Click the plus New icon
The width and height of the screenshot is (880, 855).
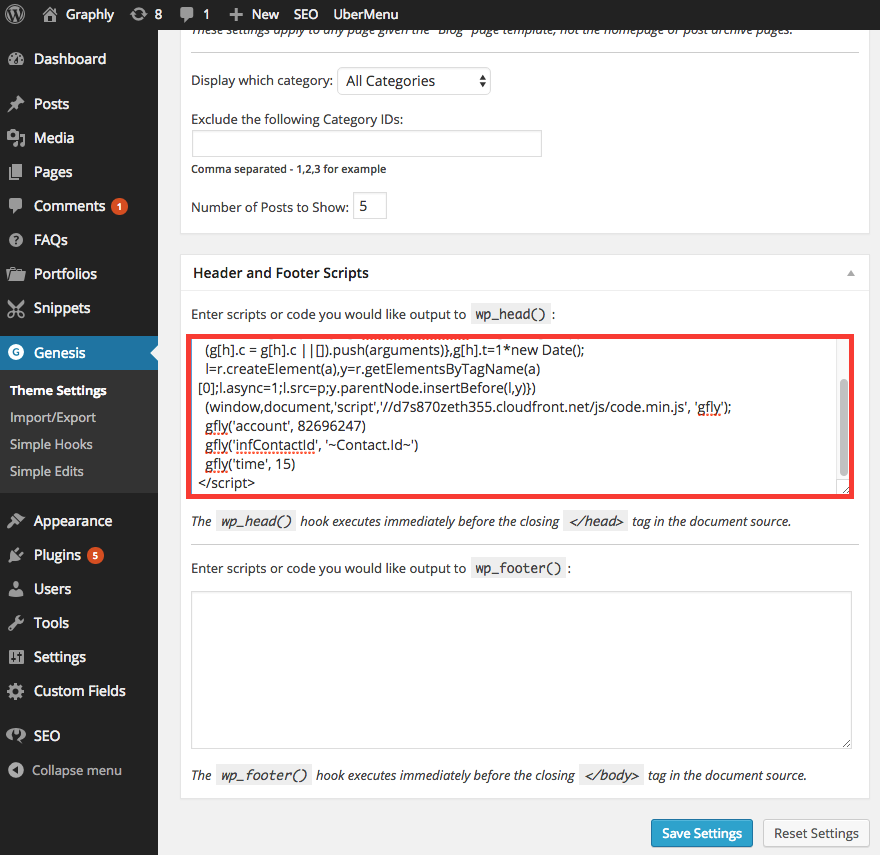(236, 15)
